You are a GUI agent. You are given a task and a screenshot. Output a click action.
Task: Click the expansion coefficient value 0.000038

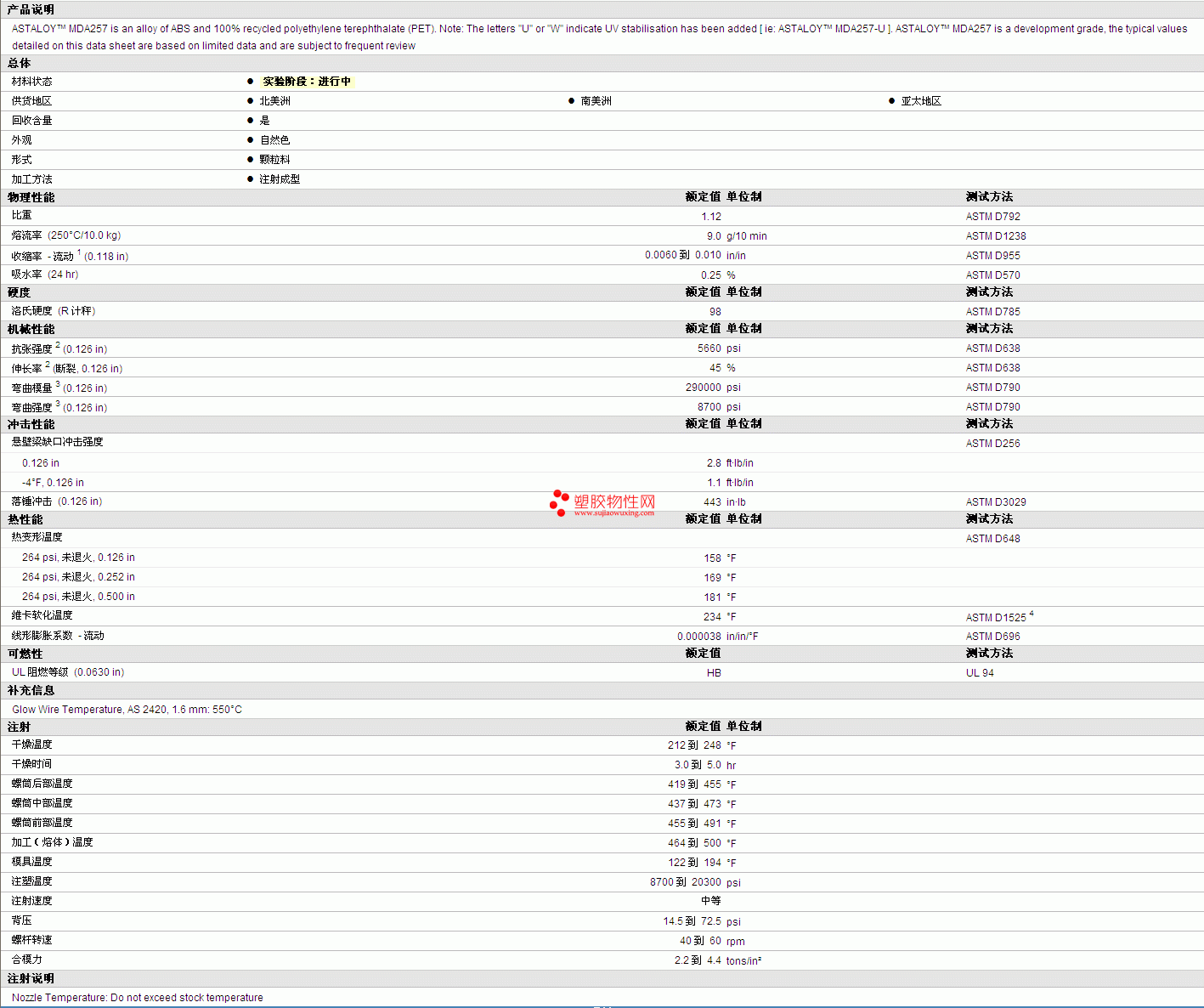pyautogui.click(x=698, y=637)
